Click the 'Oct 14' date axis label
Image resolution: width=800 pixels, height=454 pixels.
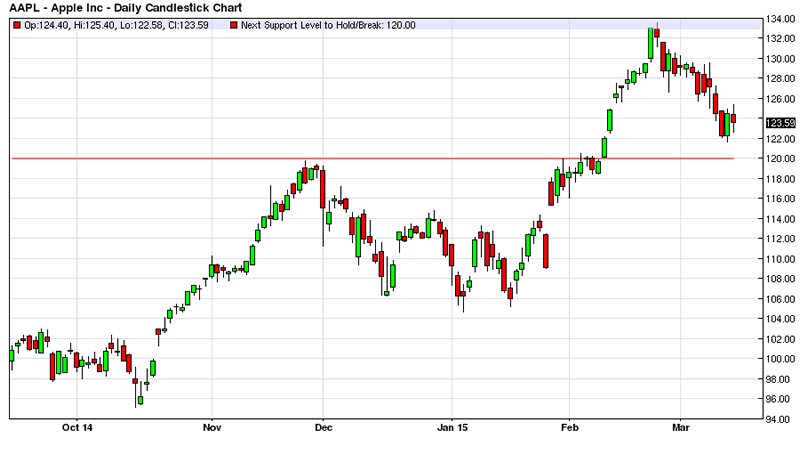pos(77,427)
